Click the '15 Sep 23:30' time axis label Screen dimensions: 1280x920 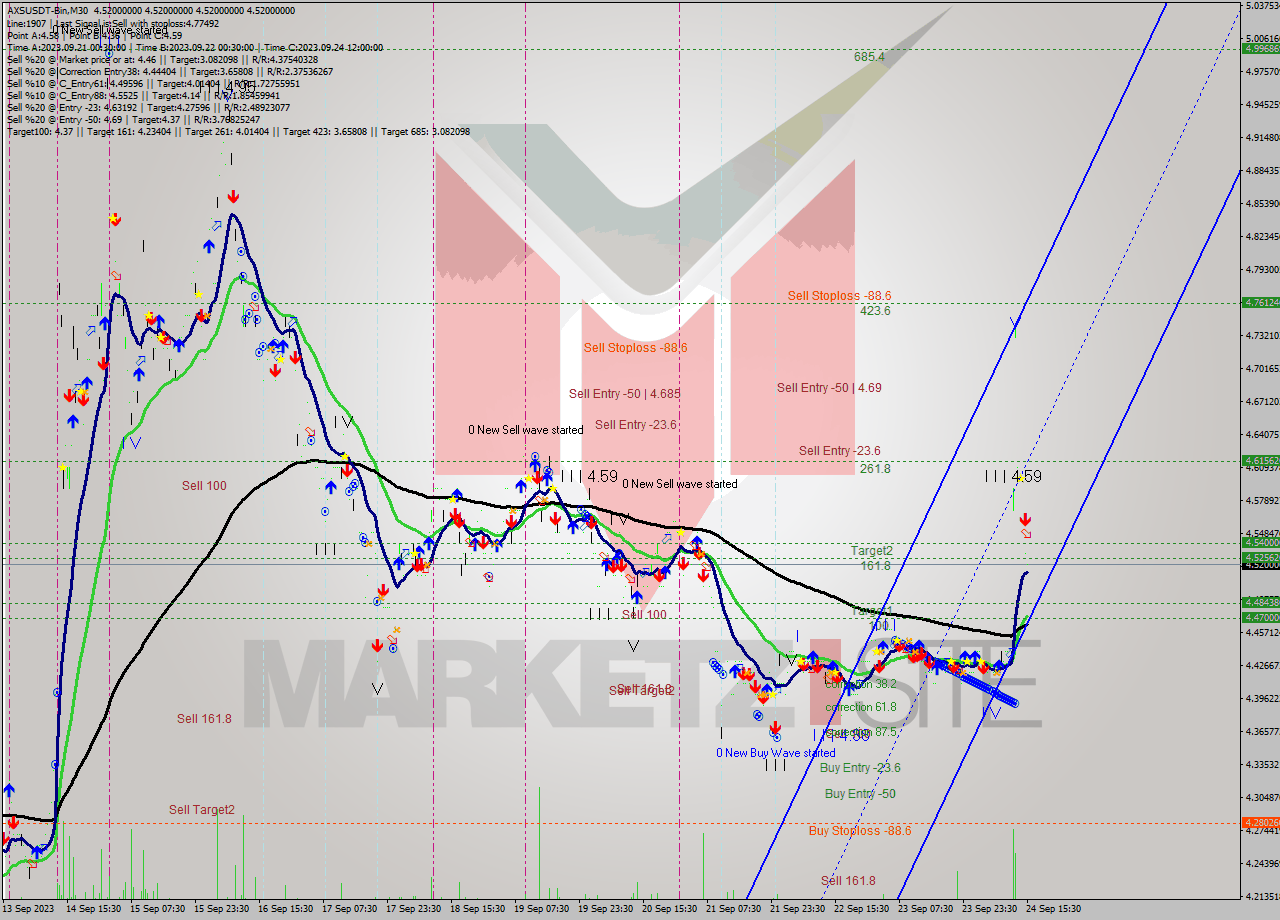pyautogui.click(x=223, y=909)
